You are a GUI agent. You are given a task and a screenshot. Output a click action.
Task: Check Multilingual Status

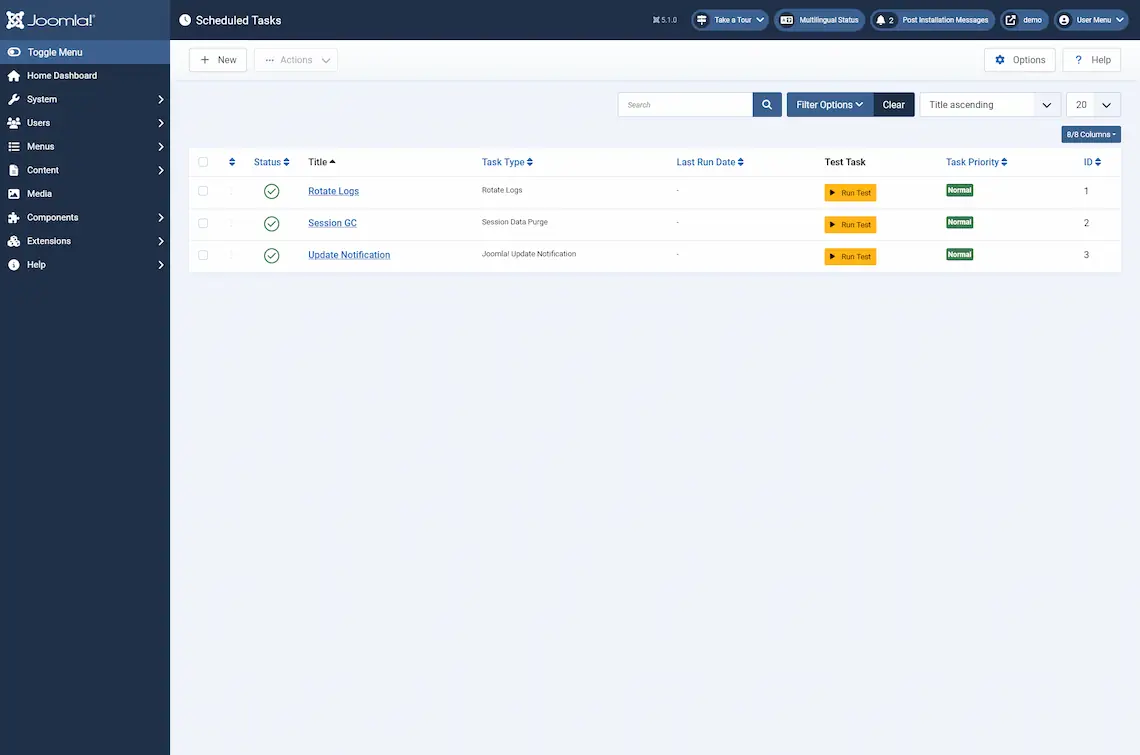(819, 19)
